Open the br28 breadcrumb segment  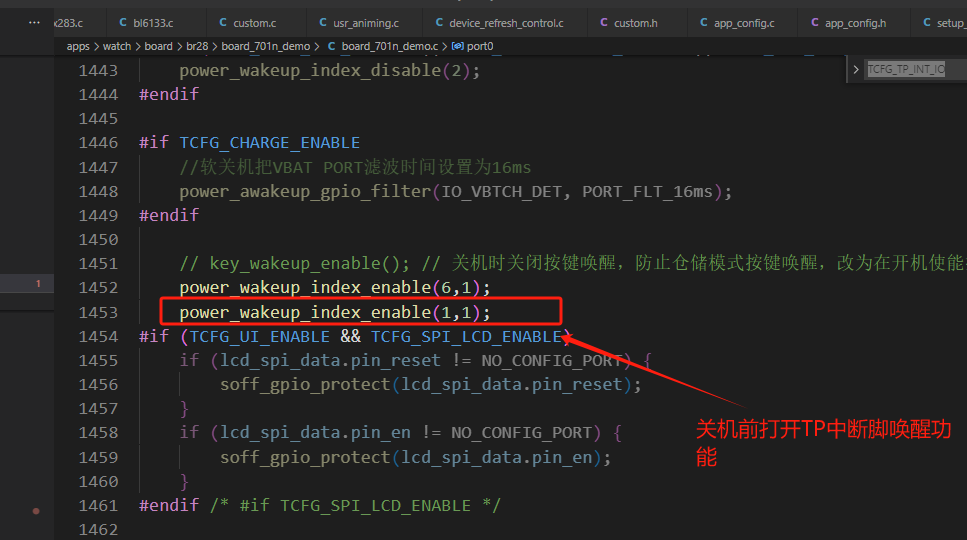(x=197, y=46)
